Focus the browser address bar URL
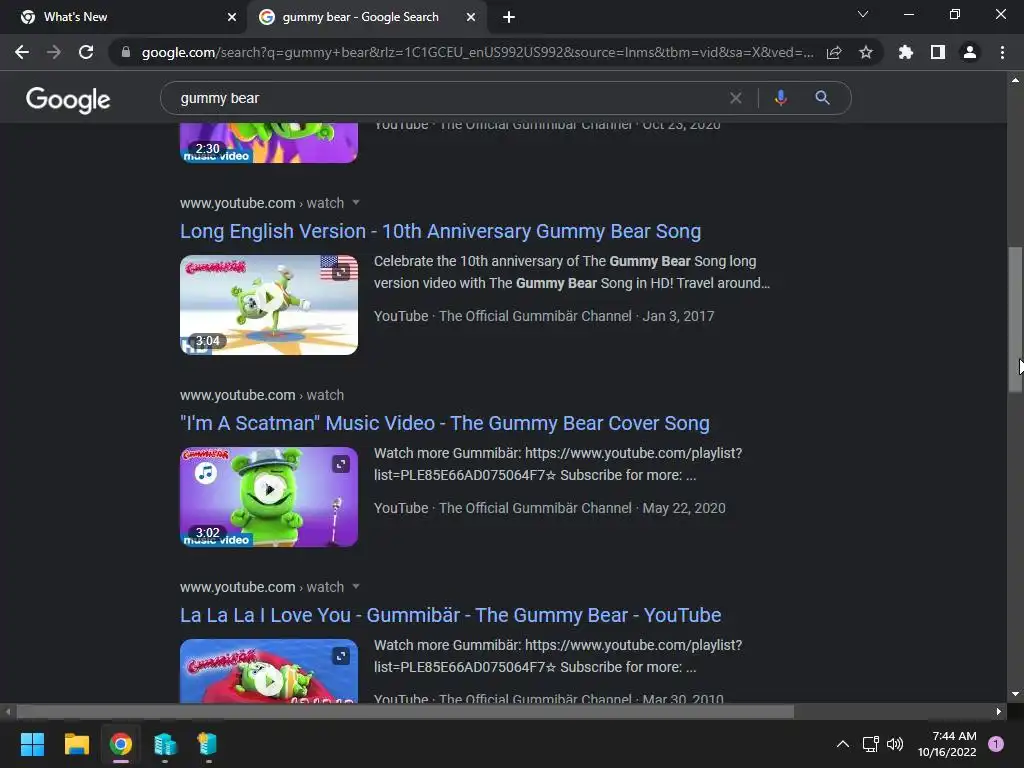This screenshot has height=768, width=1024. pyautogui.click(x=477, y=52)
